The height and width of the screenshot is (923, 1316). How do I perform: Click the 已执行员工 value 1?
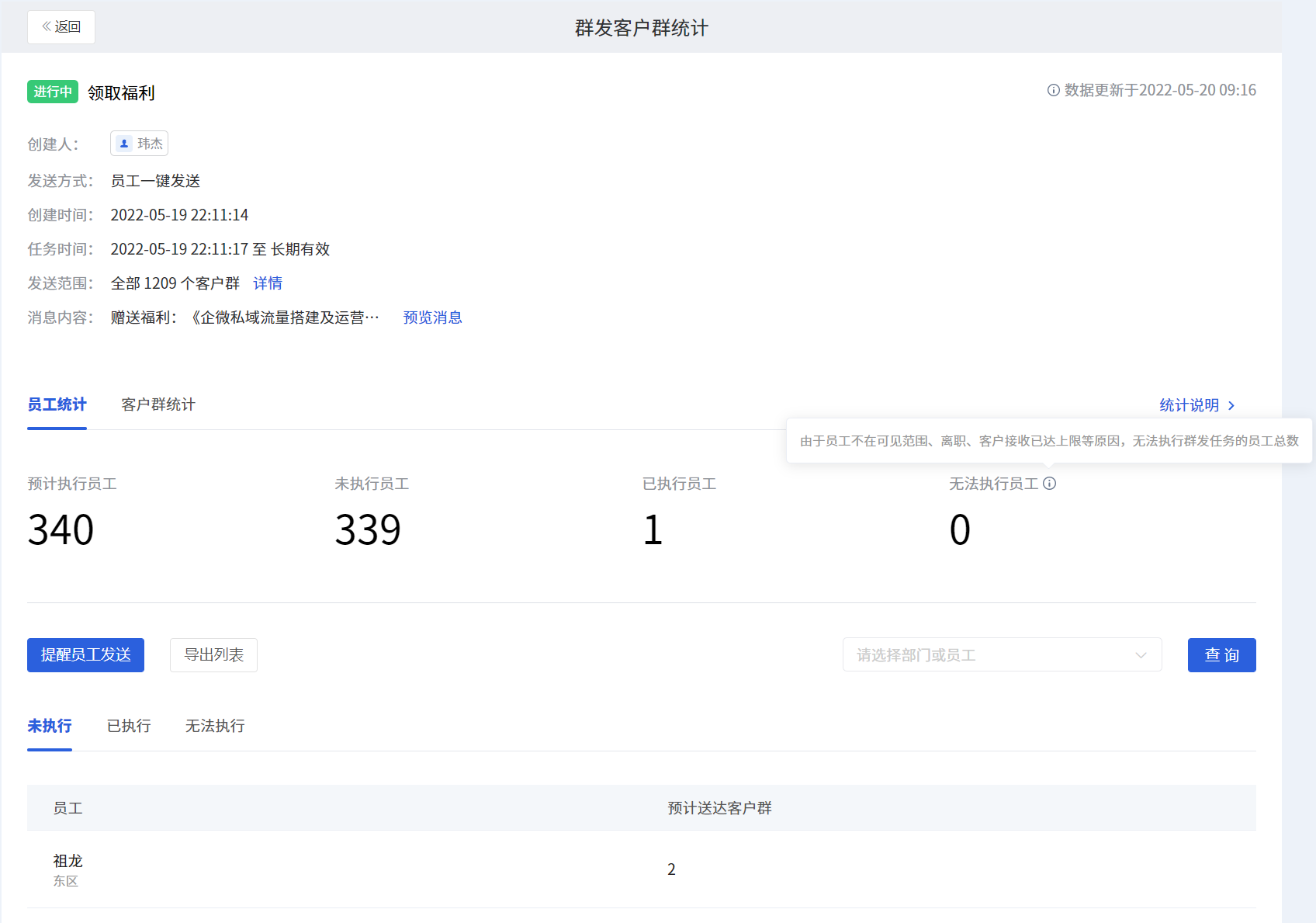click(x=653, y=530)
